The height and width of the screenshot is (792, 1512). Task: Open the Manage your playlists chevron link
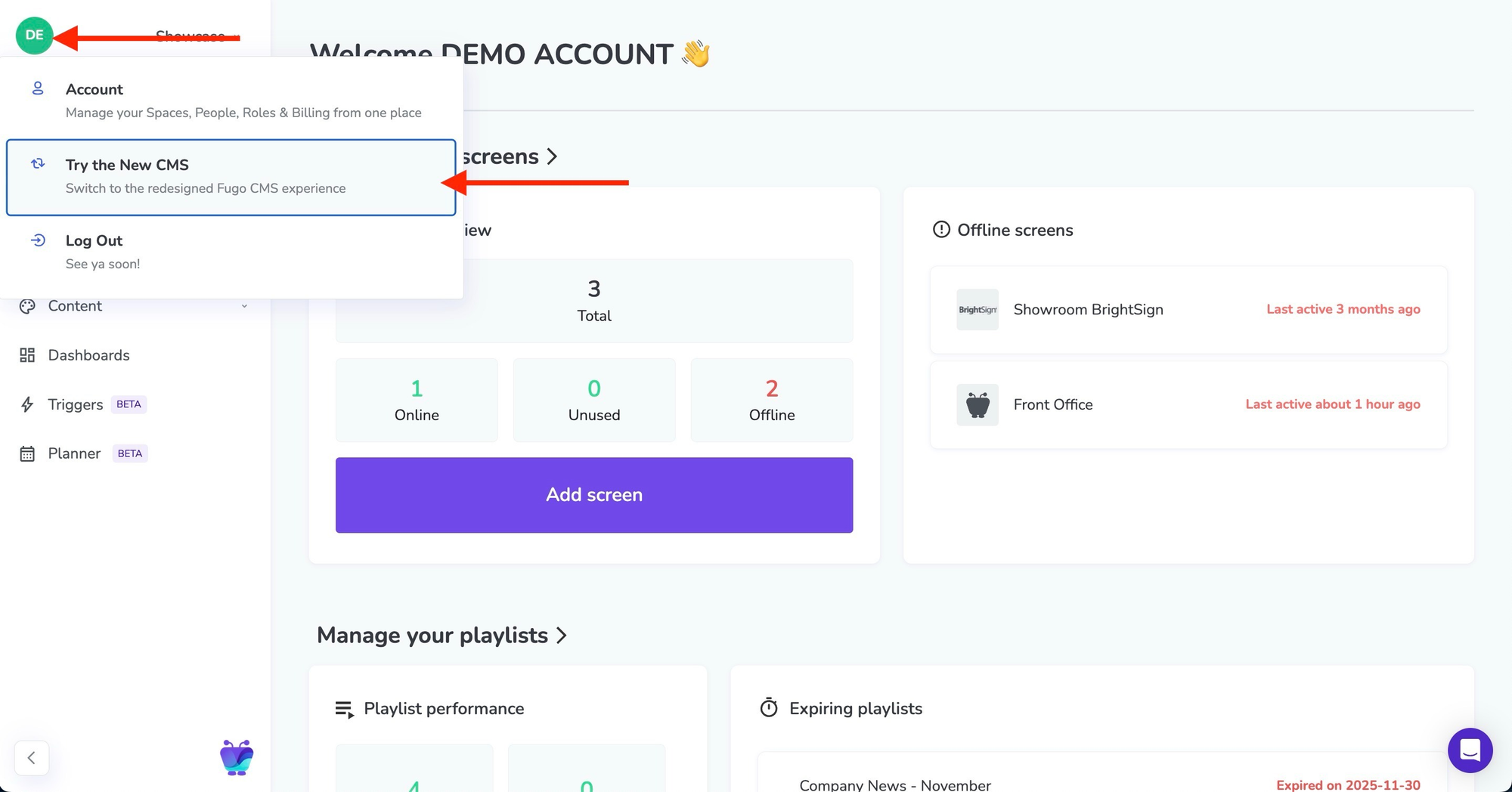click(562, 636)
